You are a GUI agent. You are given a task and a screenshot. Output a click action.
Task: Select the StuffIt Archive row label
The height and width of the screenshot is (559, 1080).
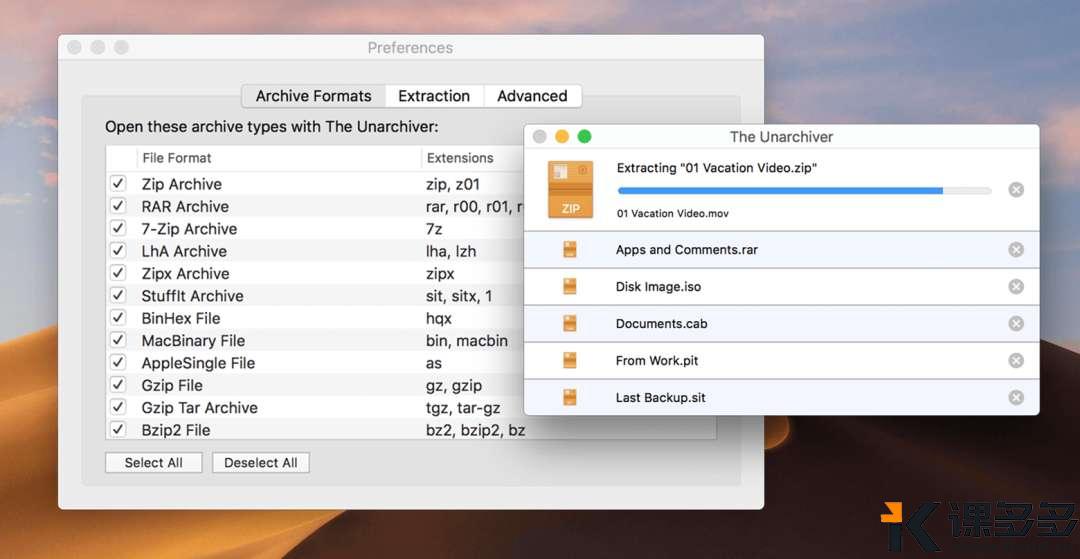[193, 296]
